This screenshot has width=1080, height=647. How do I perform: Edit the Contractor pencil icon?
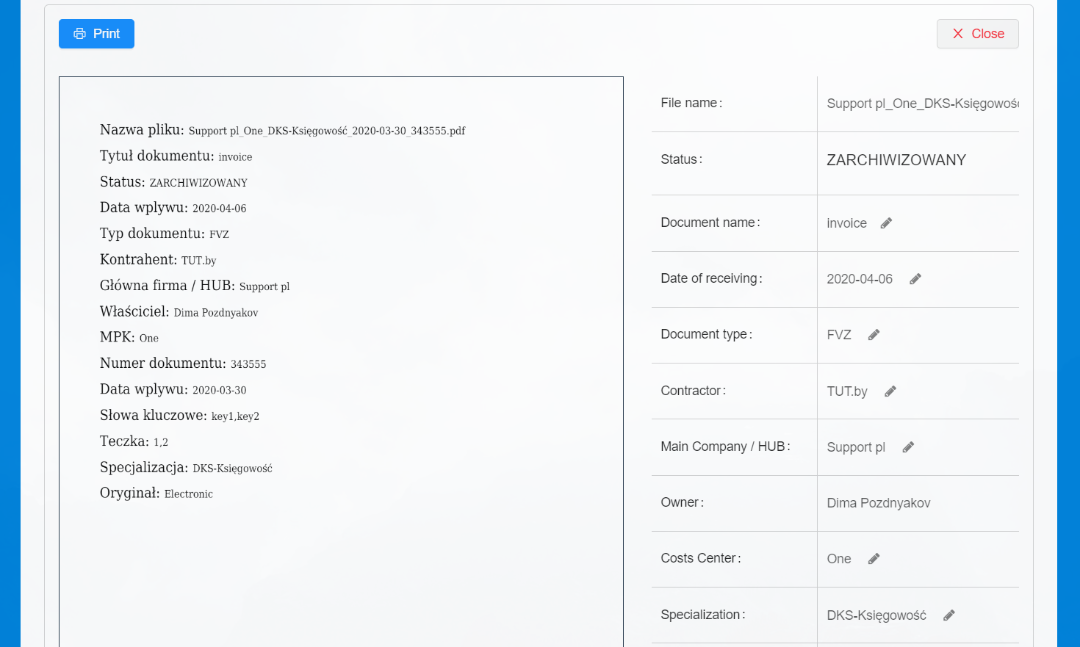891,391
